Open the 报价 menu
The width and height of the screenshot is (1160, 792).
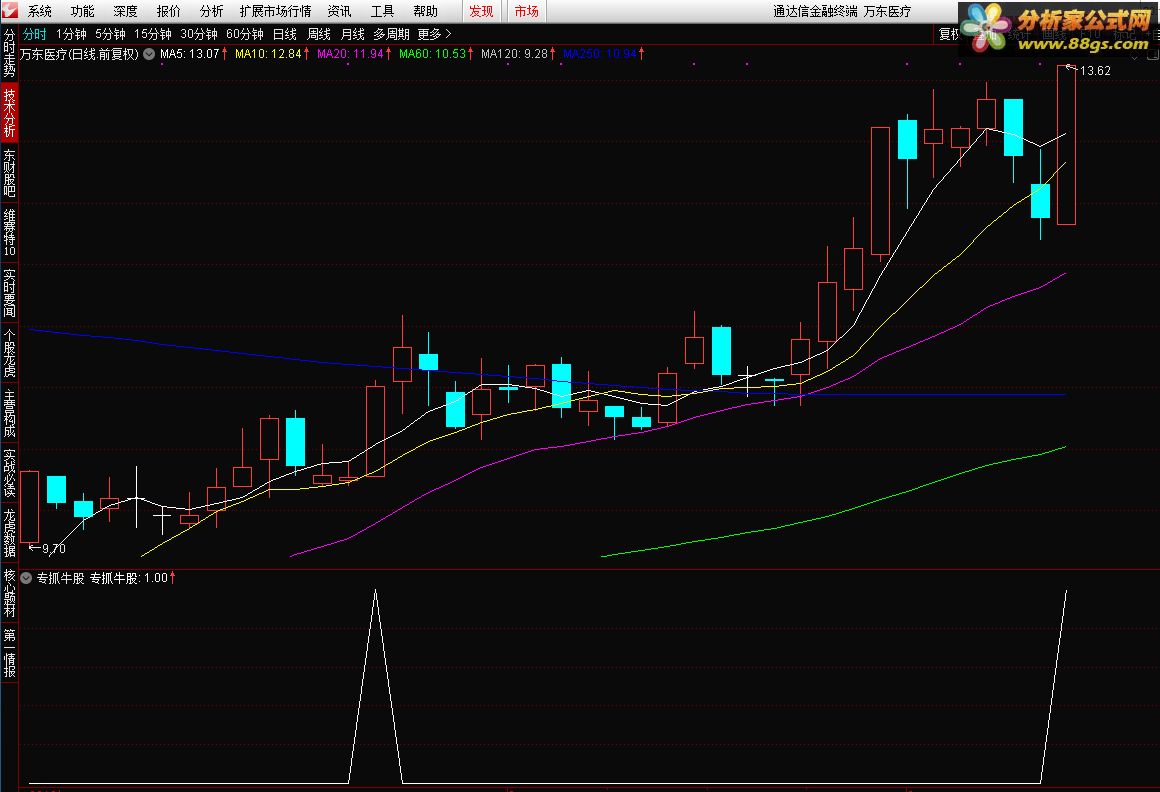pos(168,11)
